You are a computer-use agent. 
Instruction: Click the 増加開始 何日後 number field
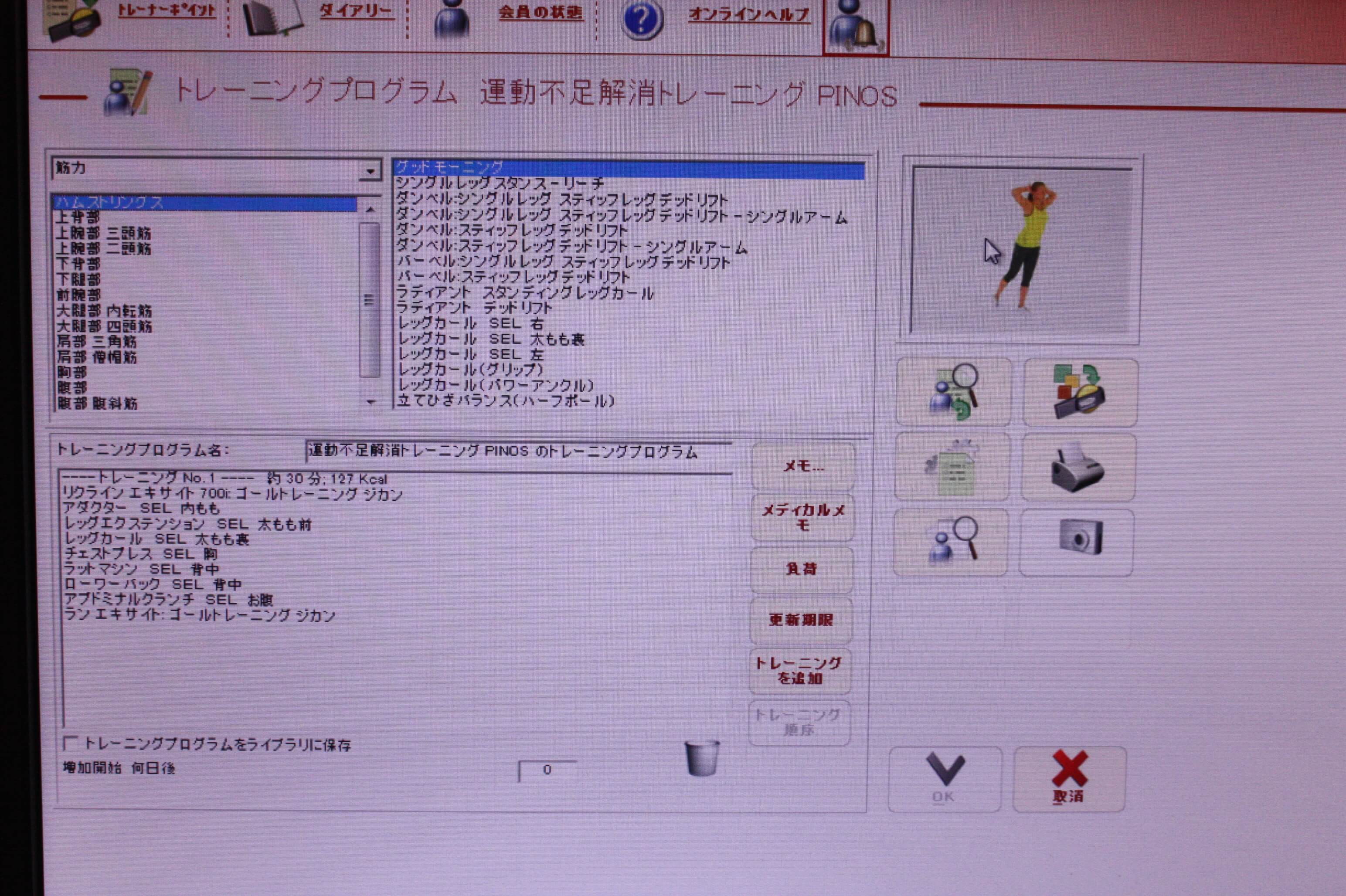[x=547, y=770]
